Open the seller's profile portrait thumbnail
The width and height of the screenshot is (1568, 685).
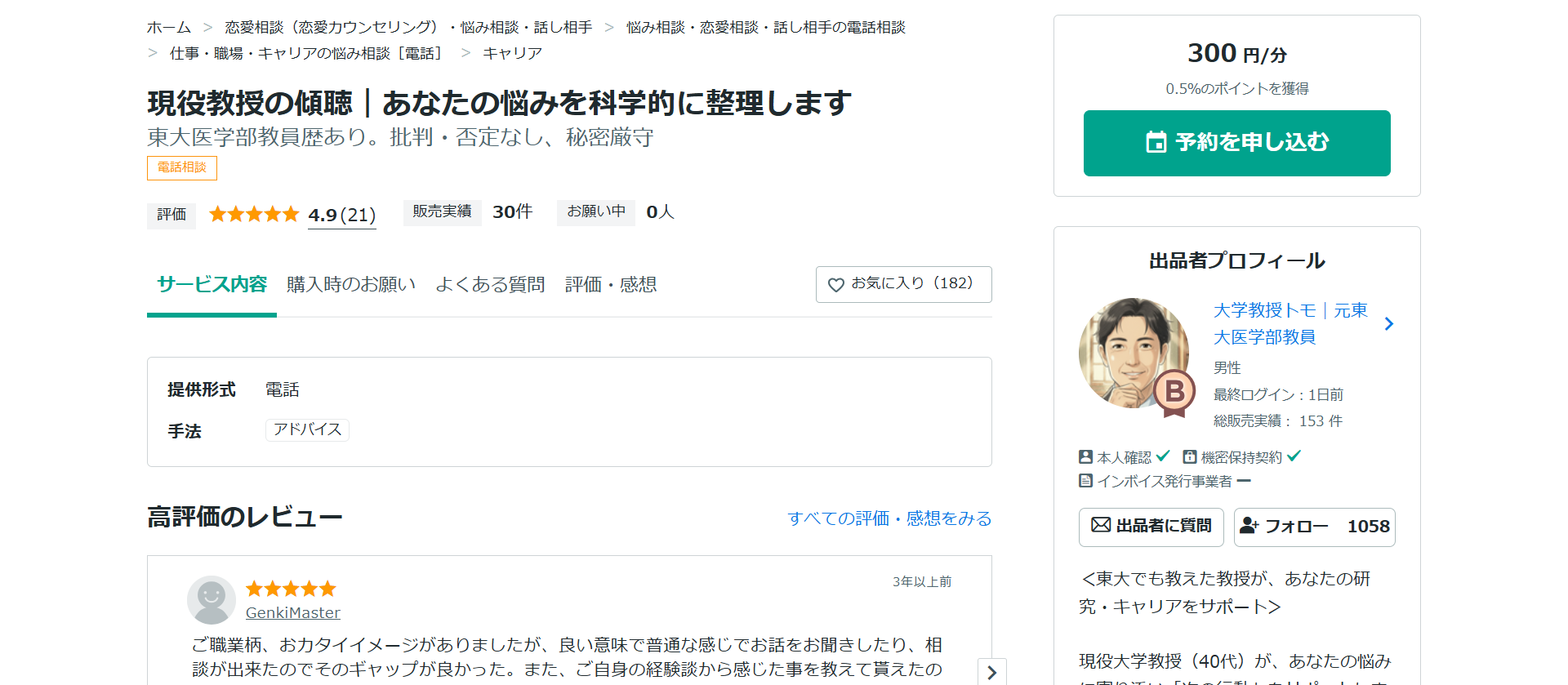point(1132,352)
